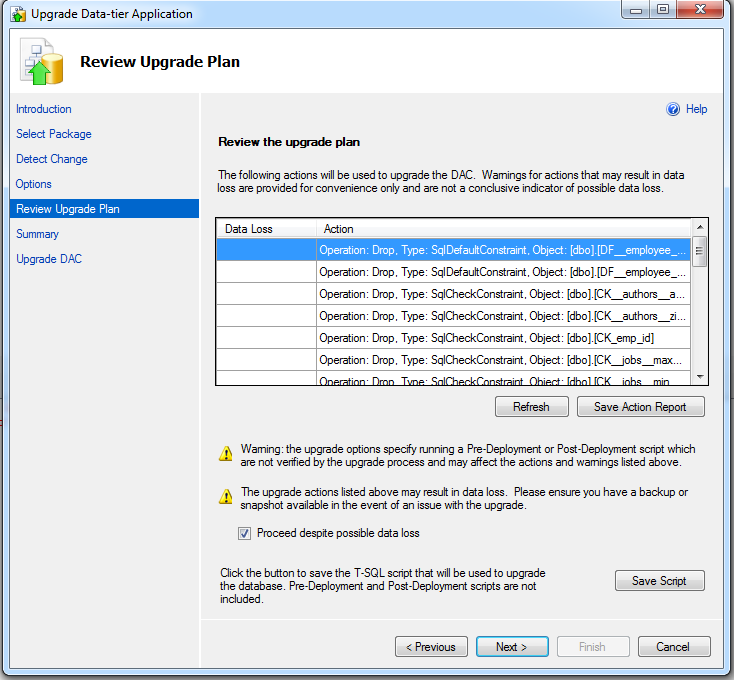
Task: Proceed with the Next button
Action: coord(512,647)
